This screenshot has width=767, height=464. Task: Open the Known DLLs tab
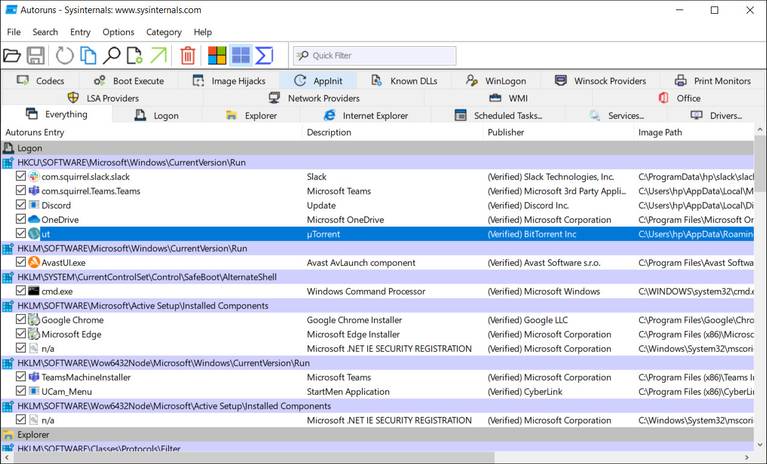(408, 81)
